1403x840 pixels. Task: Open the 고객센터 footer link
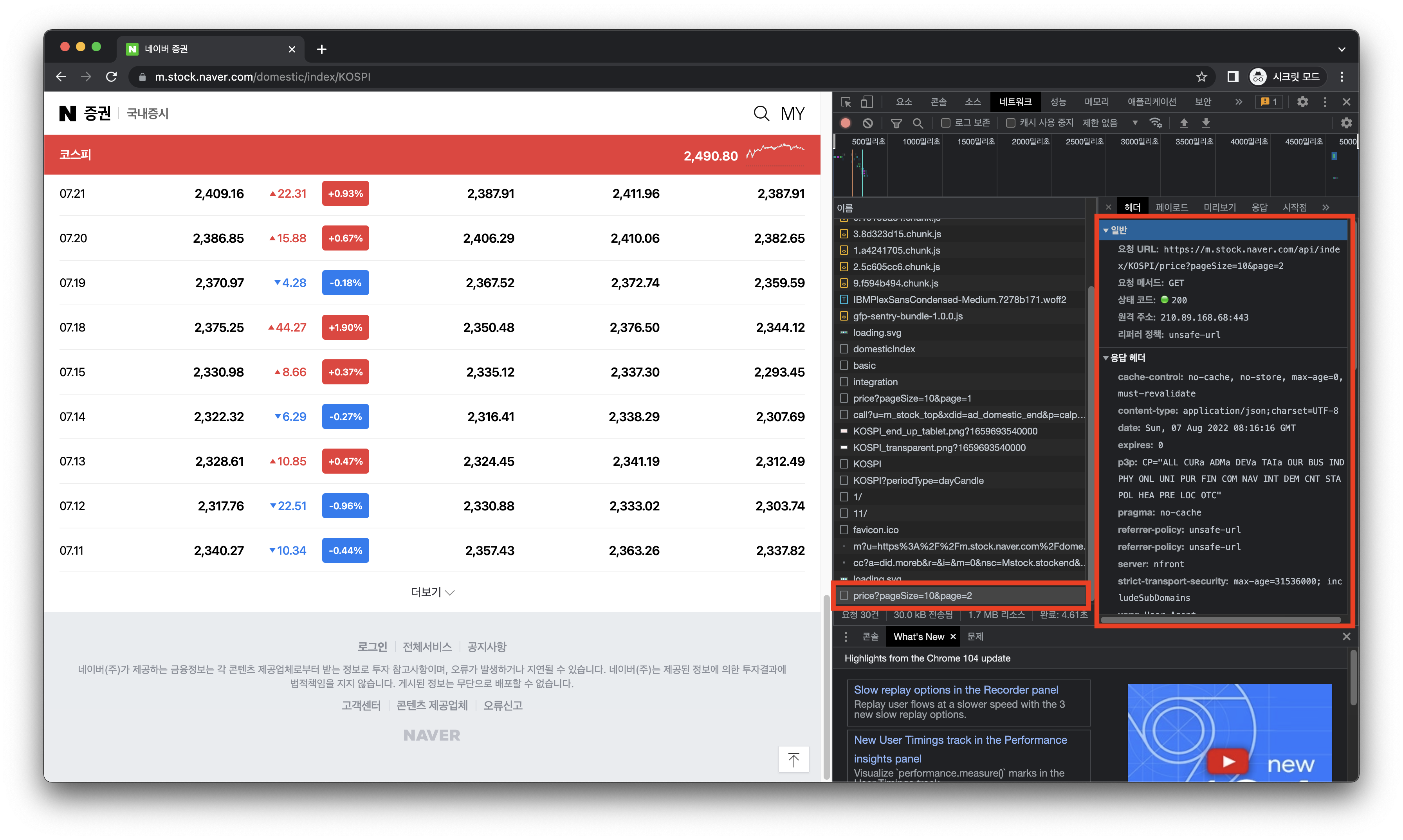pos(361,705)
